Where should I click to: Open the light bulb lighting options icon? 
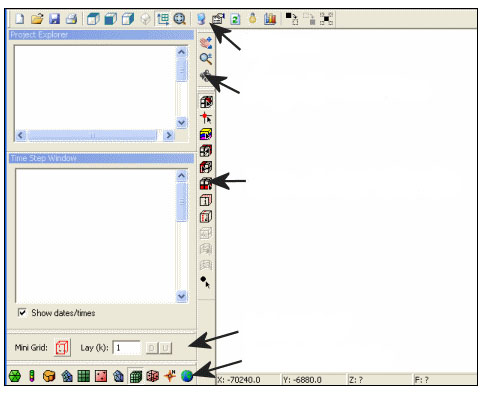(253, 18)
